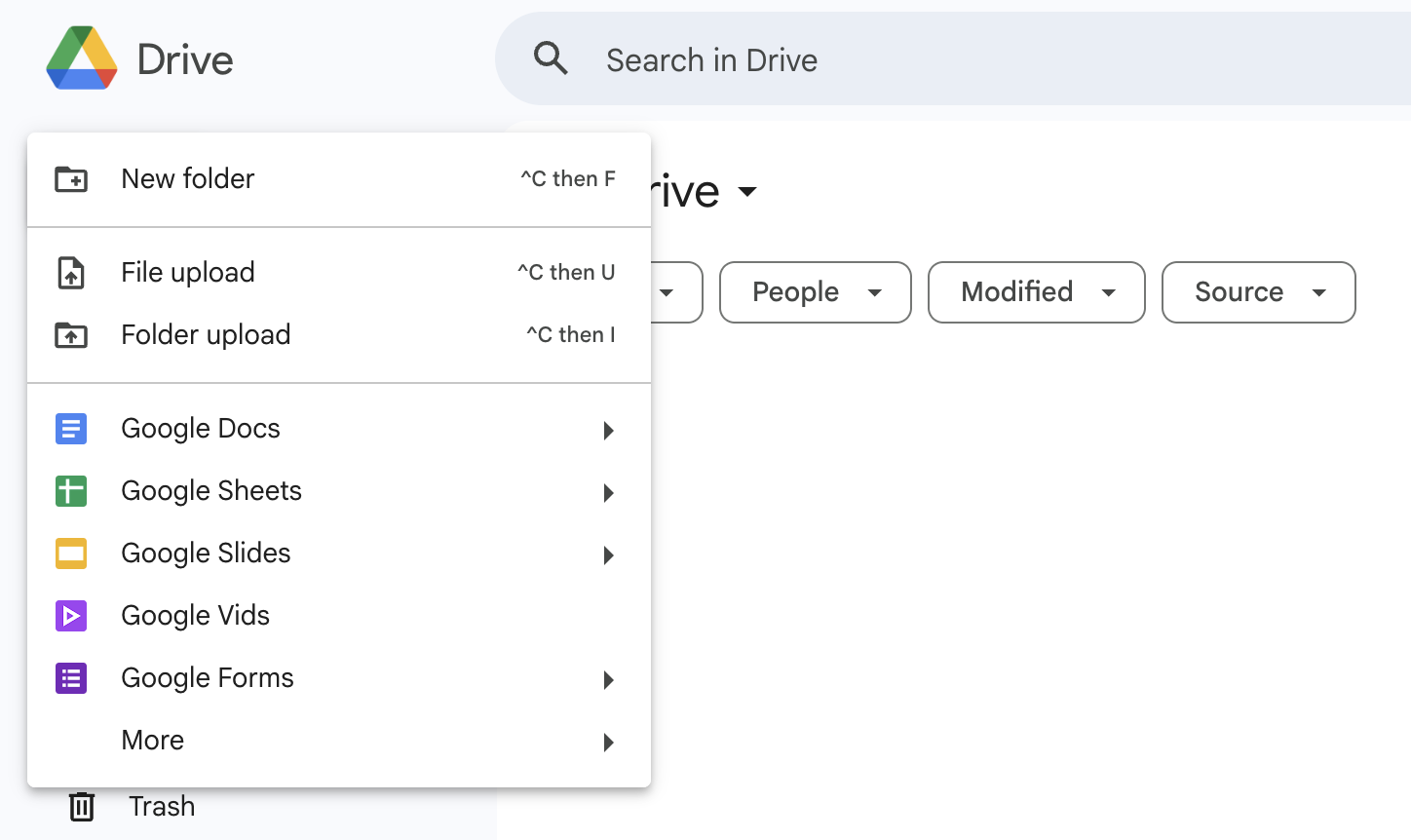Click the Google Forms icon
The width and height of the screenshot is (1411, 840).
tap(71, 678)
